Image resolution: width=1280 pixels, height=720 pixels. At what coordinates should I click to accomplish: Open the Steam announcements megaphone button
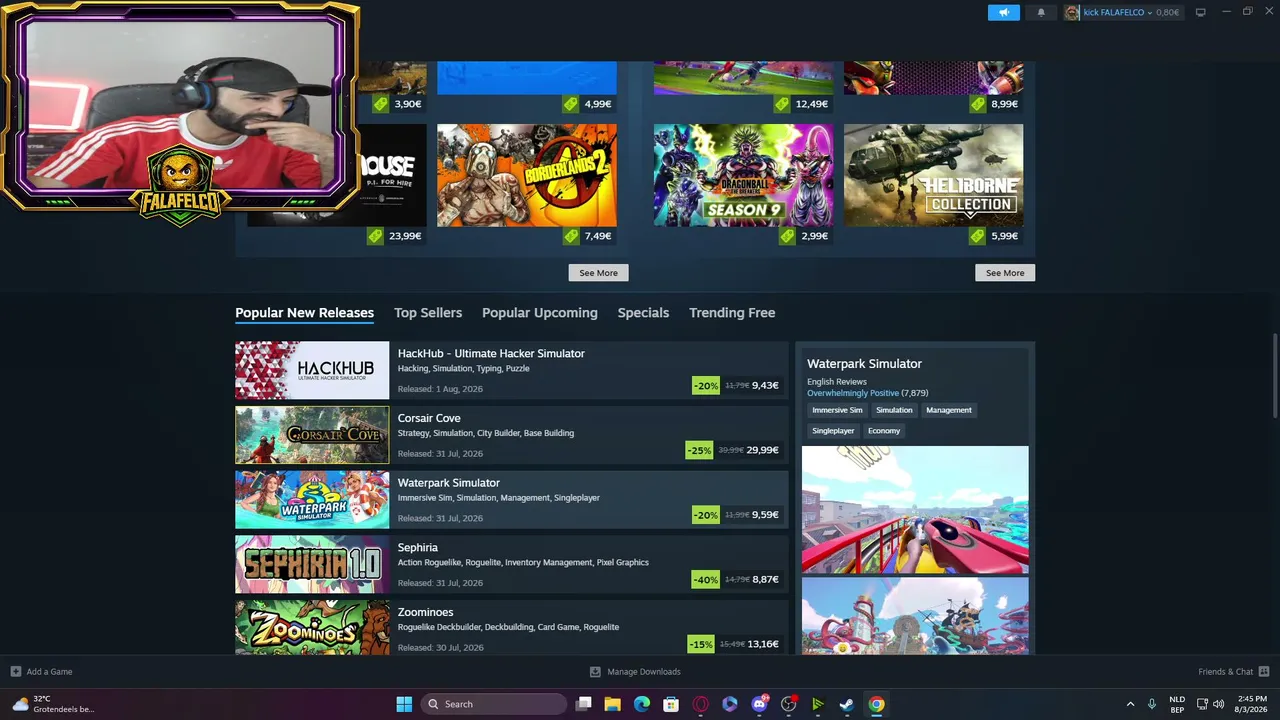pos(1004,13)
